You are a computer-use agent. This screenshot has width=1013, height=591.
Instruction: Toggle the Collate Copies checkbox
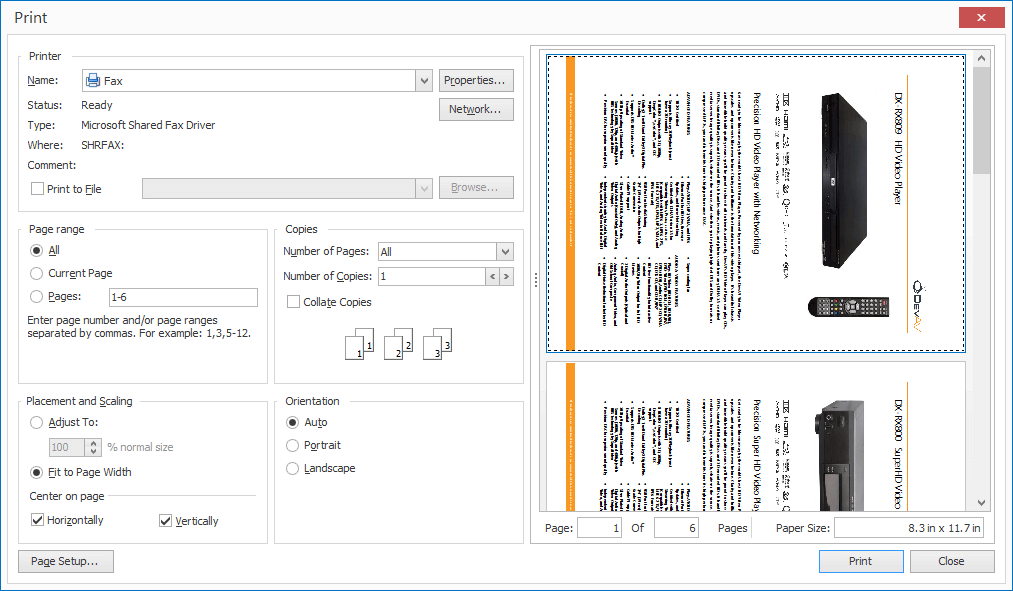coord(294,302)
